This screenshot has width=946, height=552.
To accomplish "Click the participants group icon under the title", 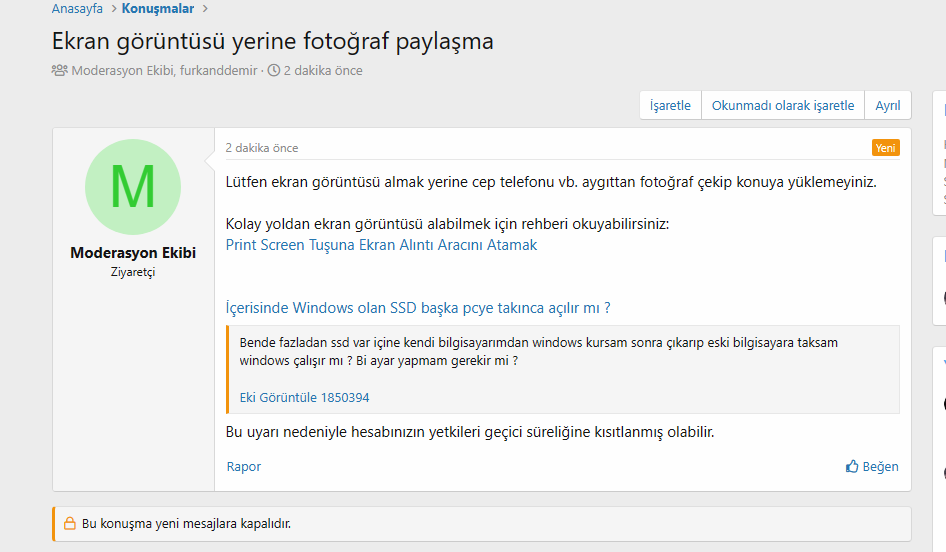I will 60,71.
